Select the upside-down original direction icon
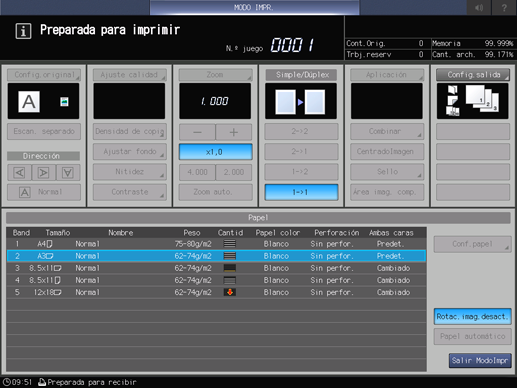The width and height of the screenshot is (517, 388). click(68, 173)
